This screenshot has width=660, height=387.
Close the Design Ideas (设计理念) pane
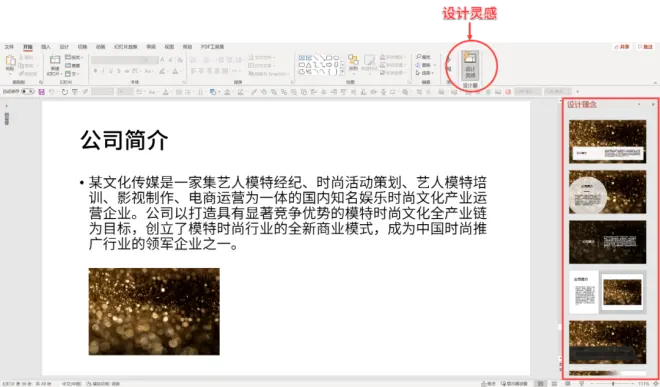(x=653, y=104)
